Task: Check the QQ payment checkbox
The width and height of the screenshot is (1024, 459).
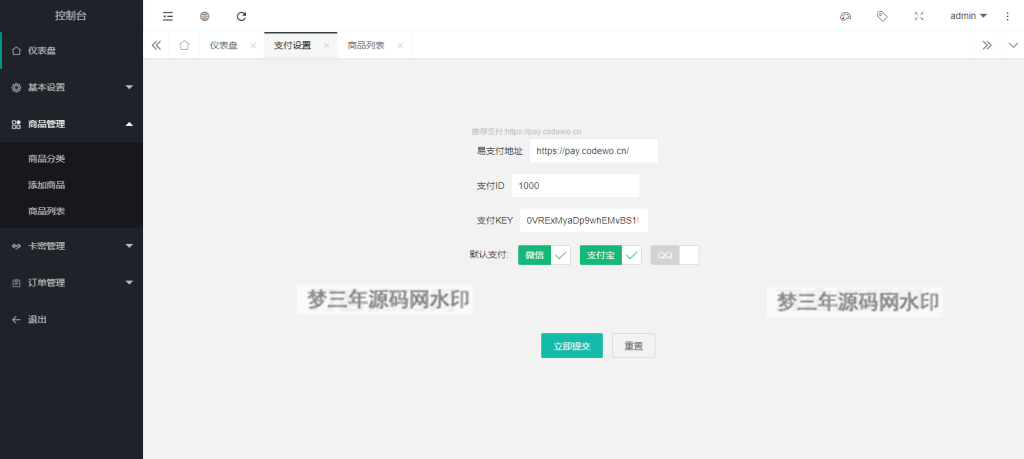Action: click(675, 255)
